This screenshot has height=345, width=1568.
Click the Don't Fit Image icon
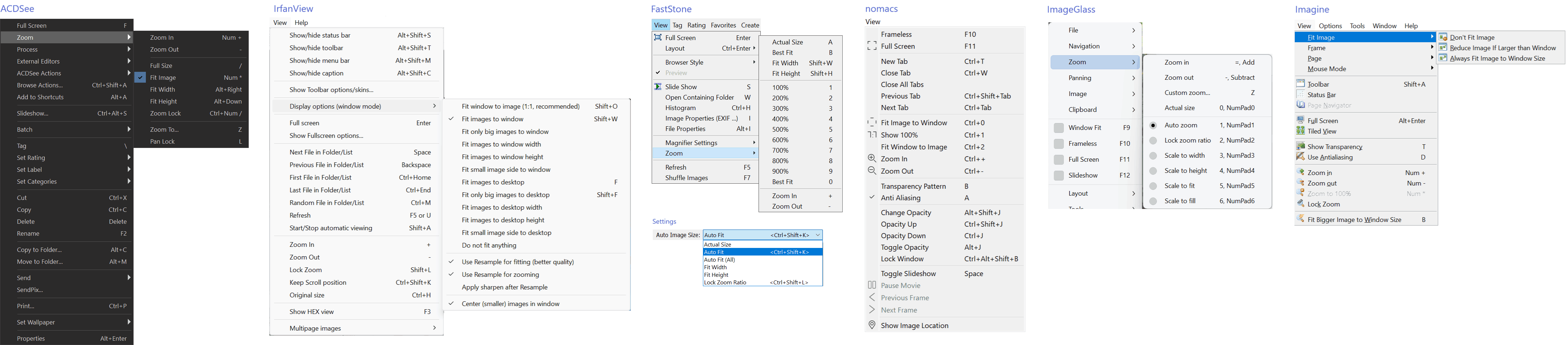[1443, 37]
